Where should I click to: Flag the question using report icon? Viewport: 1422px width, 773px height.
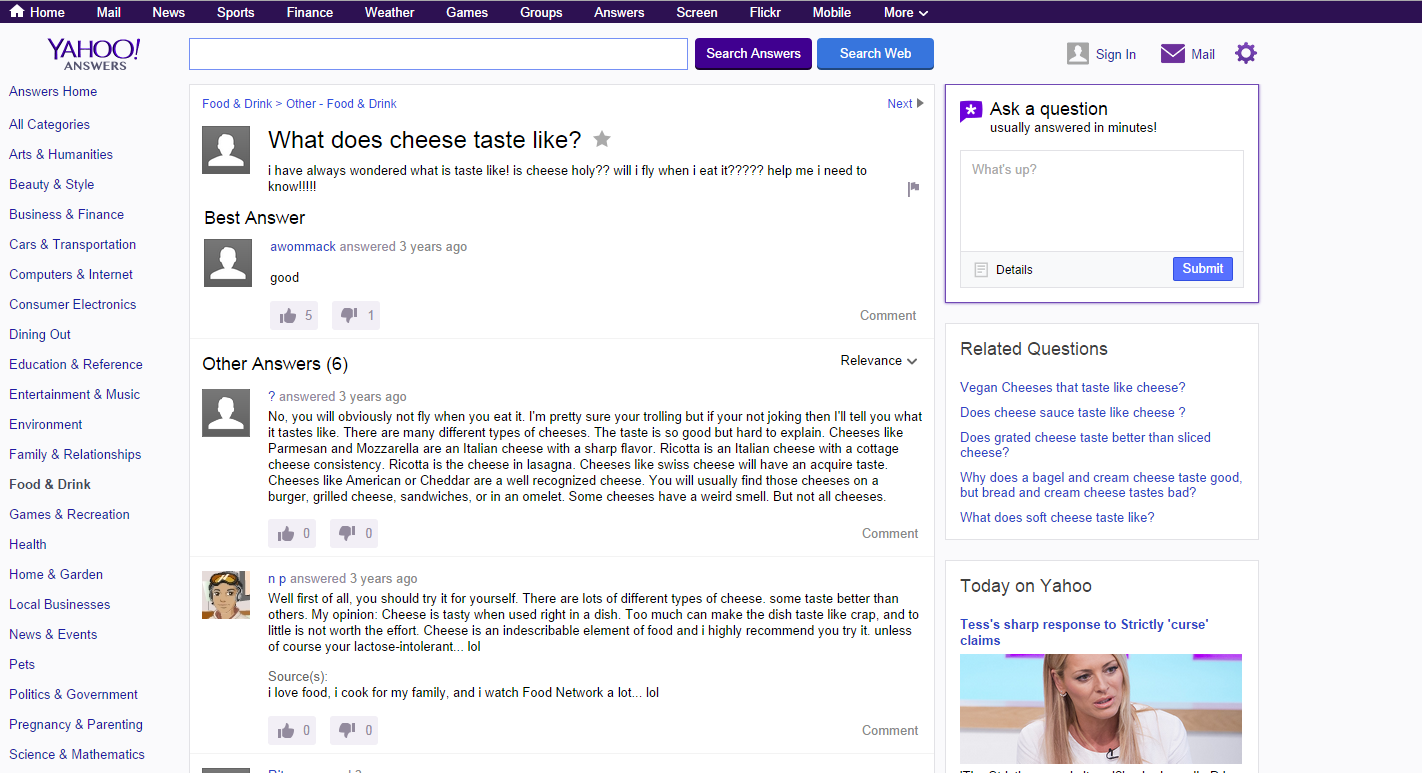913,189
